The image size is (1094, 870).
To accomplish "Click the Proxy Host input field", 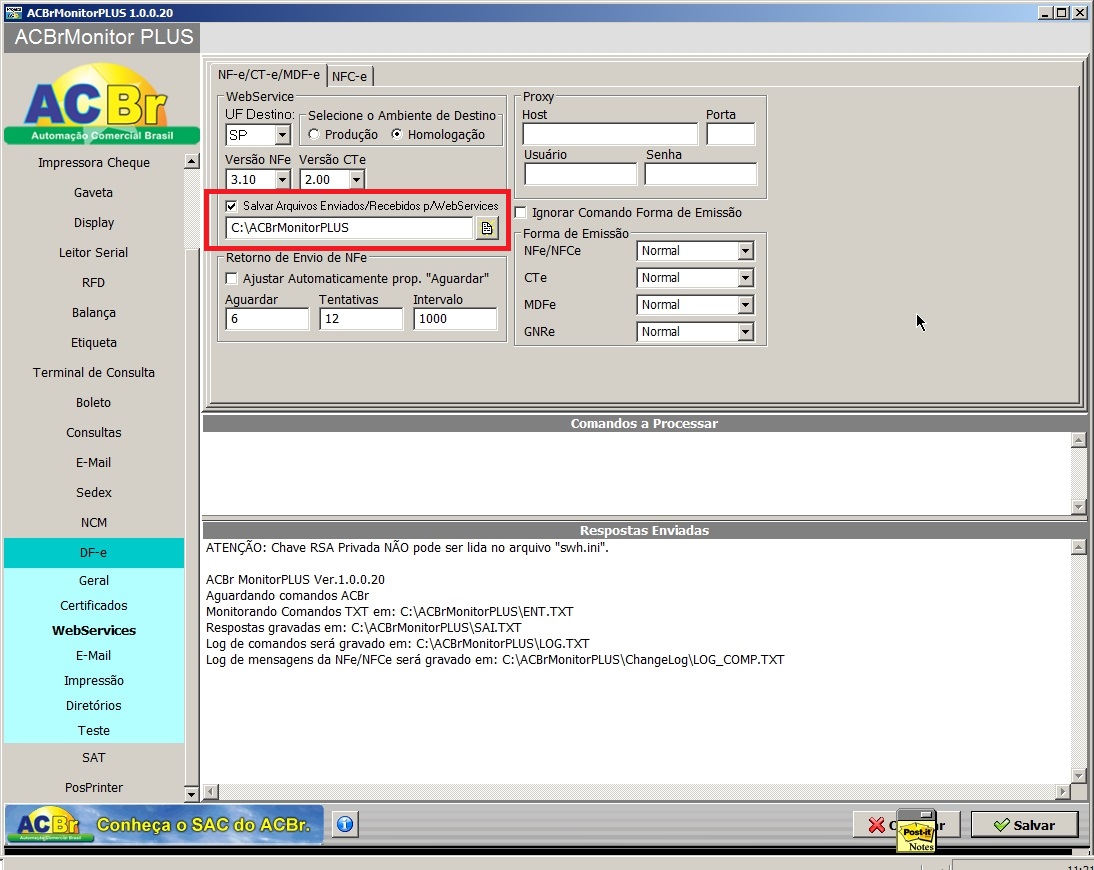I will [610, 134].
